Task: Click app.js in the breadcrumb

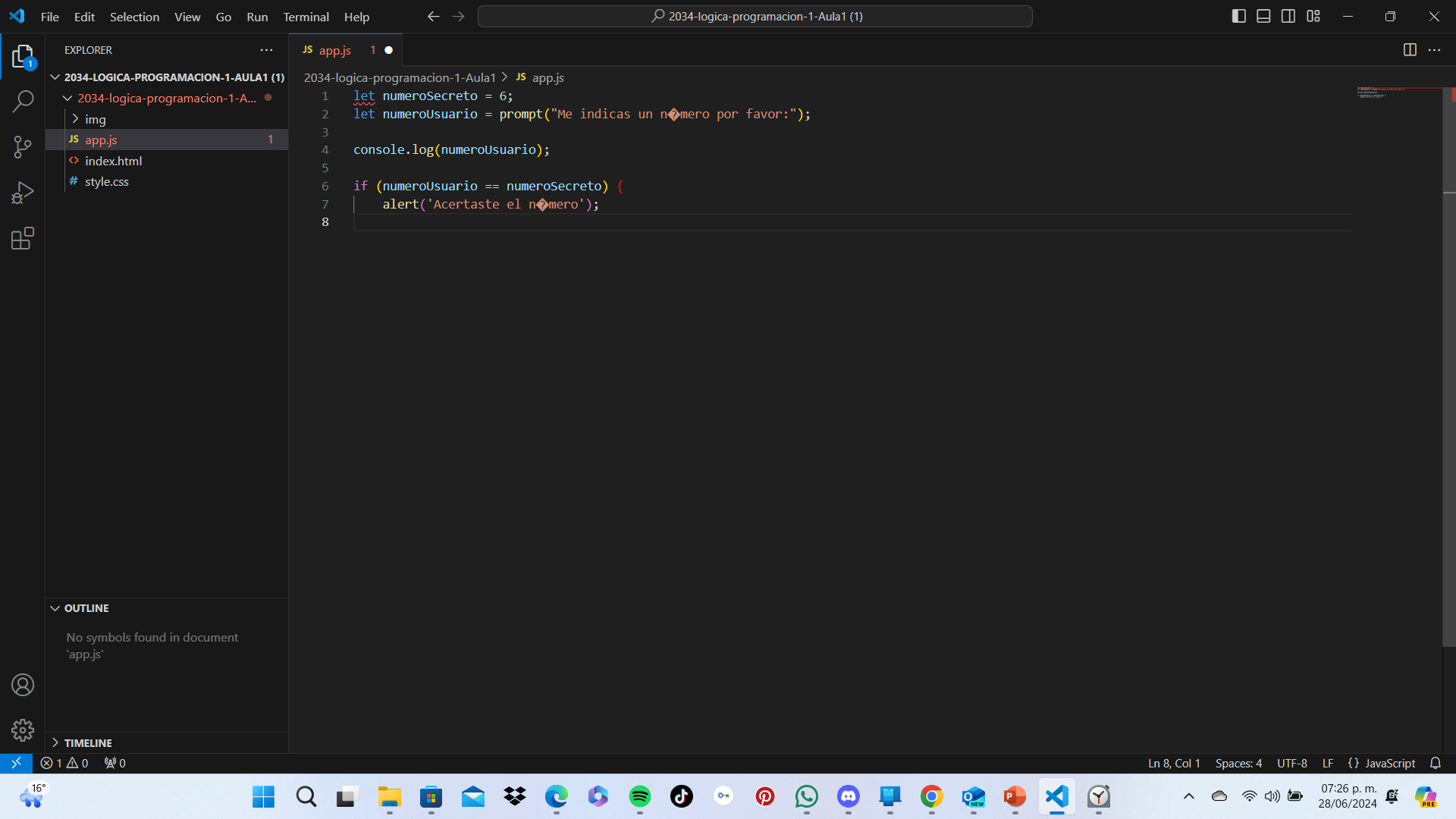Action: [x=548, y=77]
